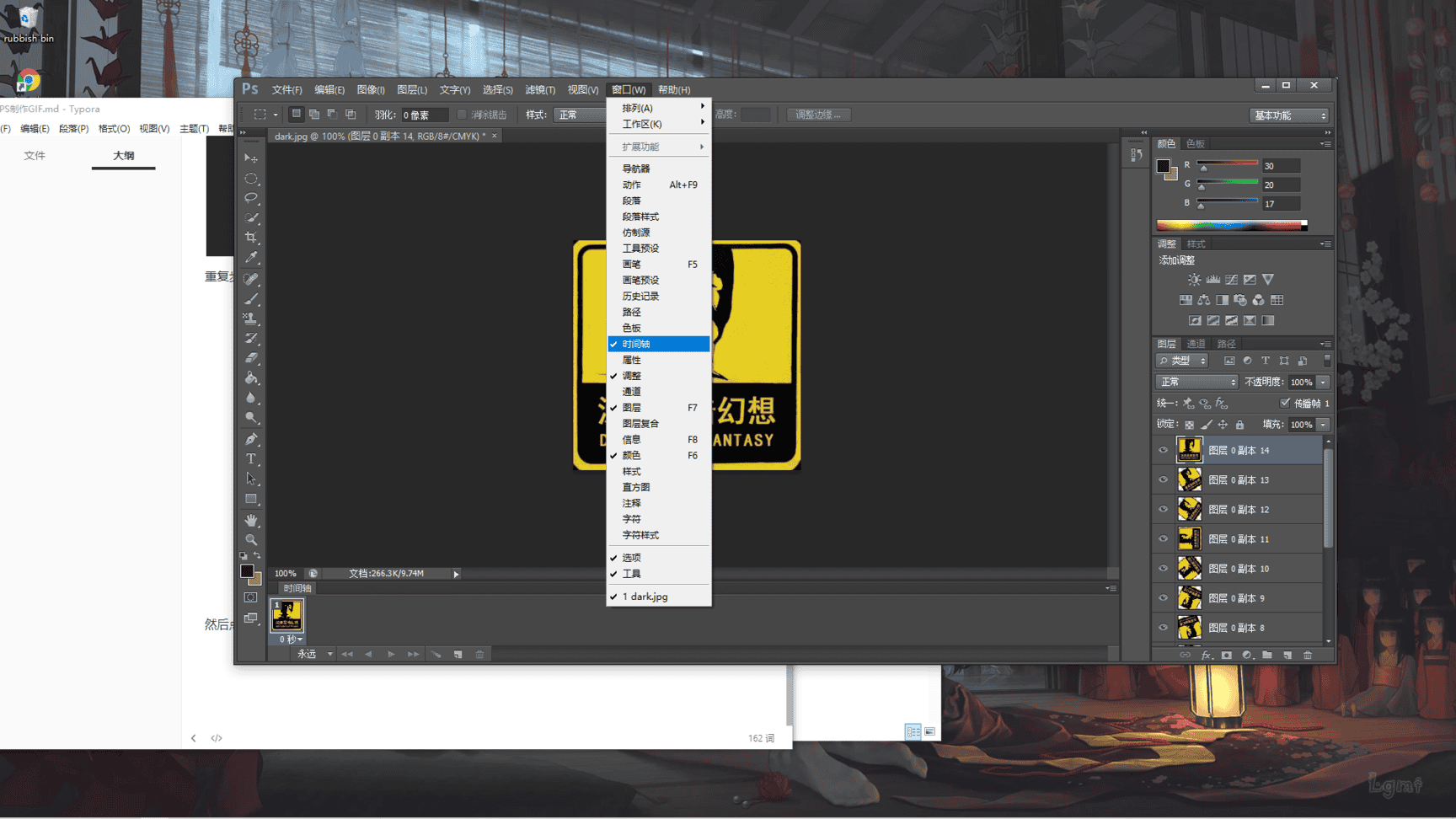Select the Crop tool in toolbar
The height and width of the screenshot is (819, 1456).
click(x=251, y=238)
